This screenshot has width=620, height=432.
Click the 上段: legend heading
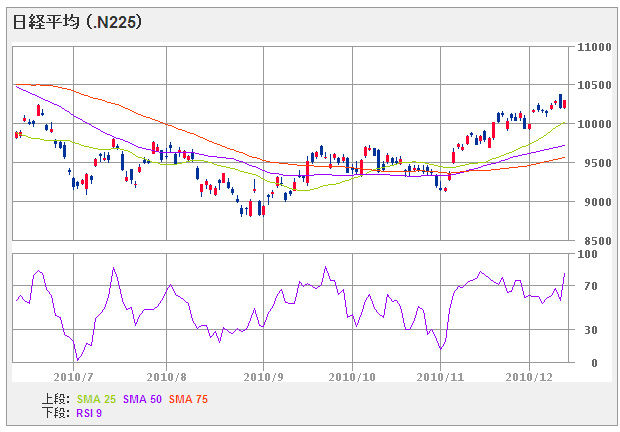pos(56,399)
